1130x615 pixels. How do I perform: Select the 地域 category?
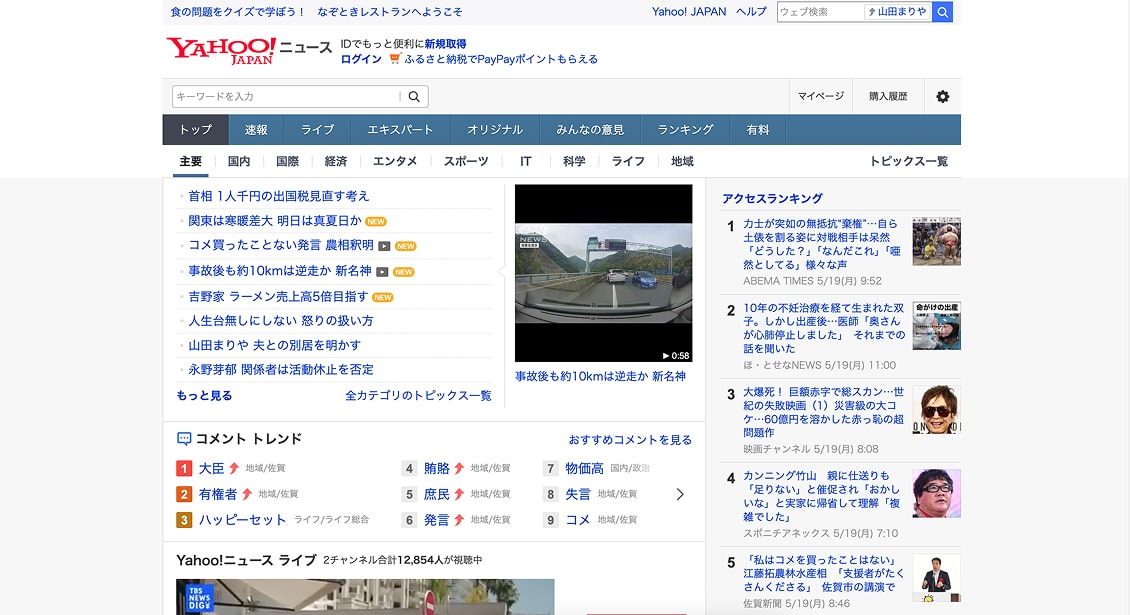tap(682, 162)
